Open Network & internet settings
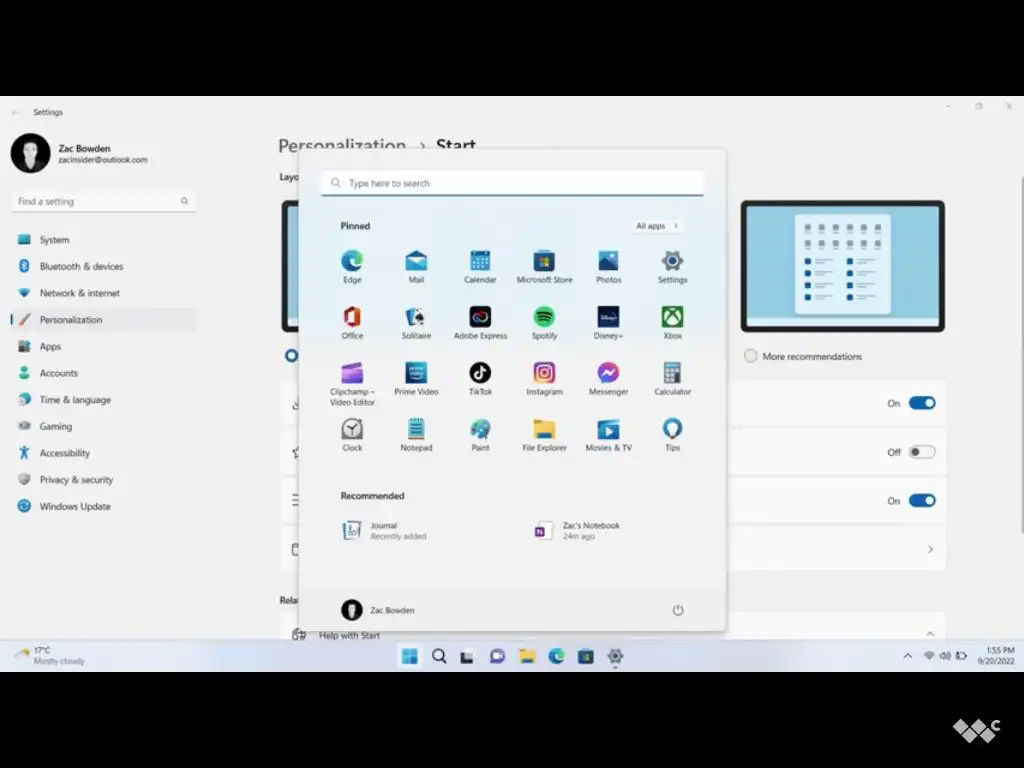1024x768 pixels. [x=104, y=293]
